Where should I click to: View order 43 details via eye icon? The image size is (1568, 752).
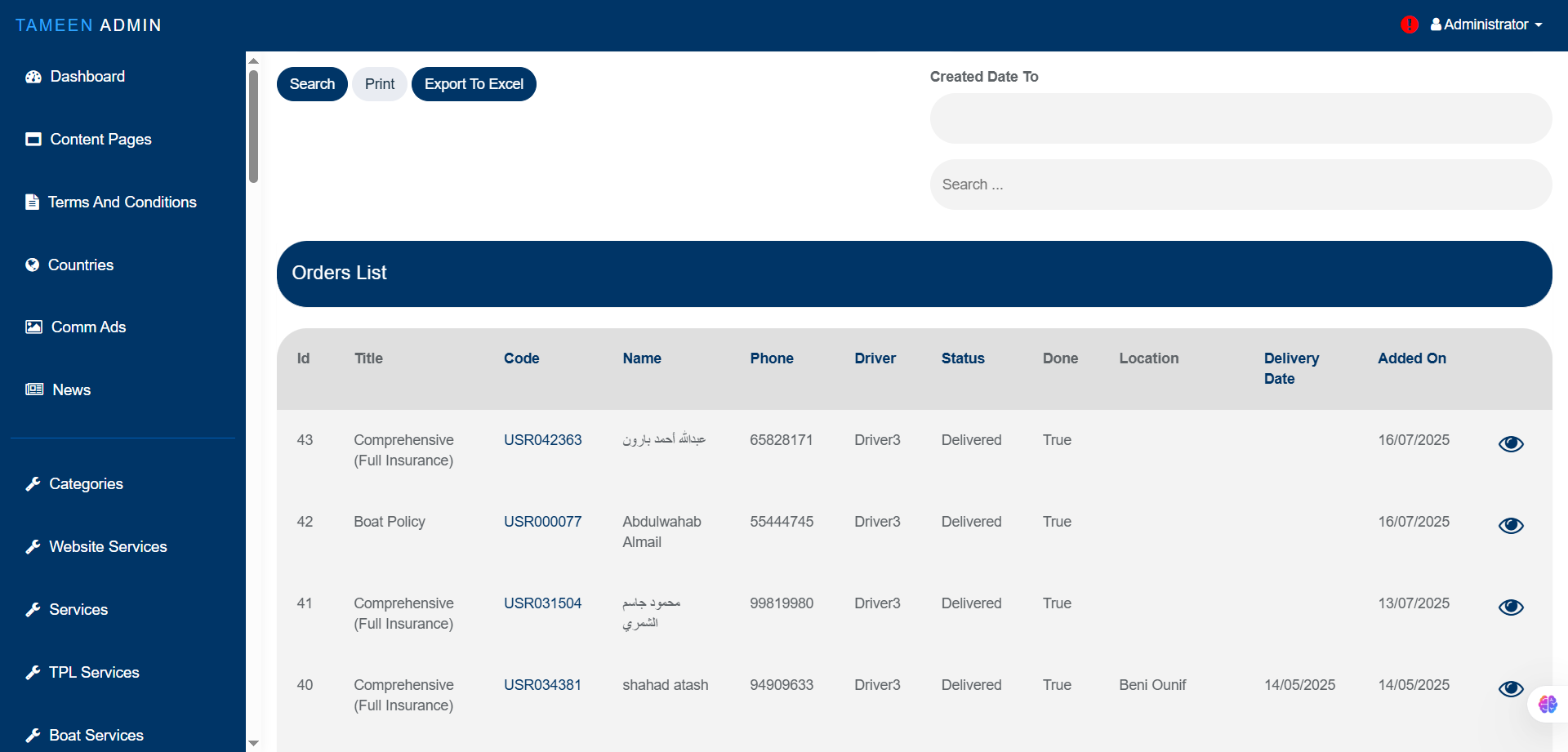1511,443
